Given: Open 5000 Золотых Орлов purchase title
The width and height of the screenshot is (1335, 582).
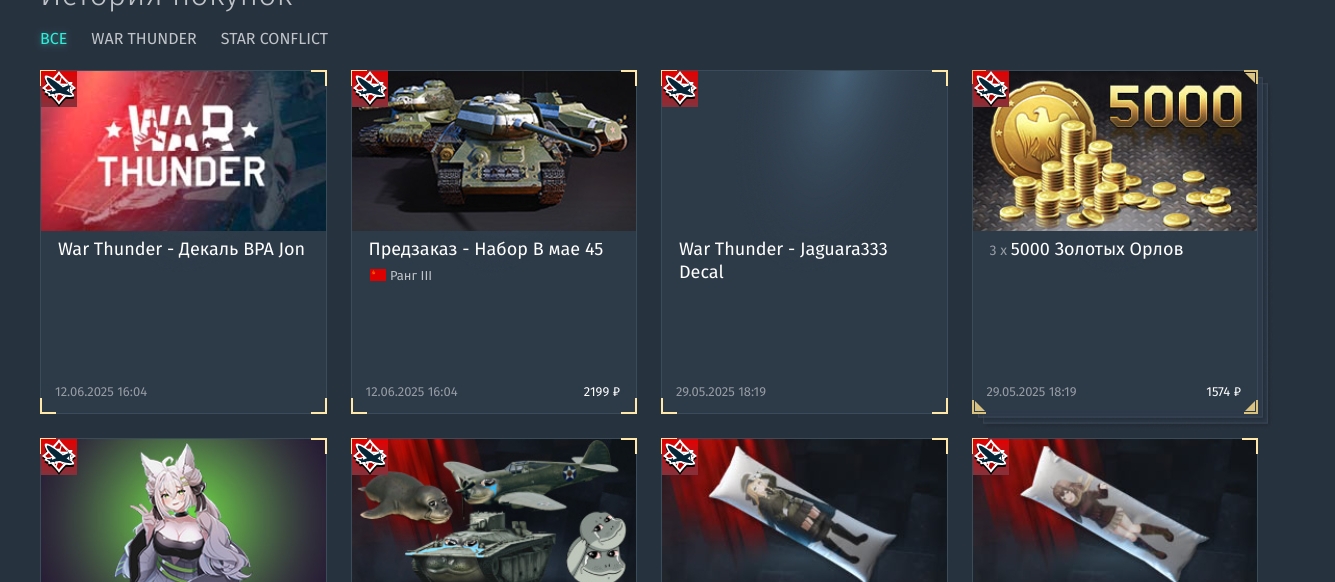Looking at the screenshot, I should 1097,249.
